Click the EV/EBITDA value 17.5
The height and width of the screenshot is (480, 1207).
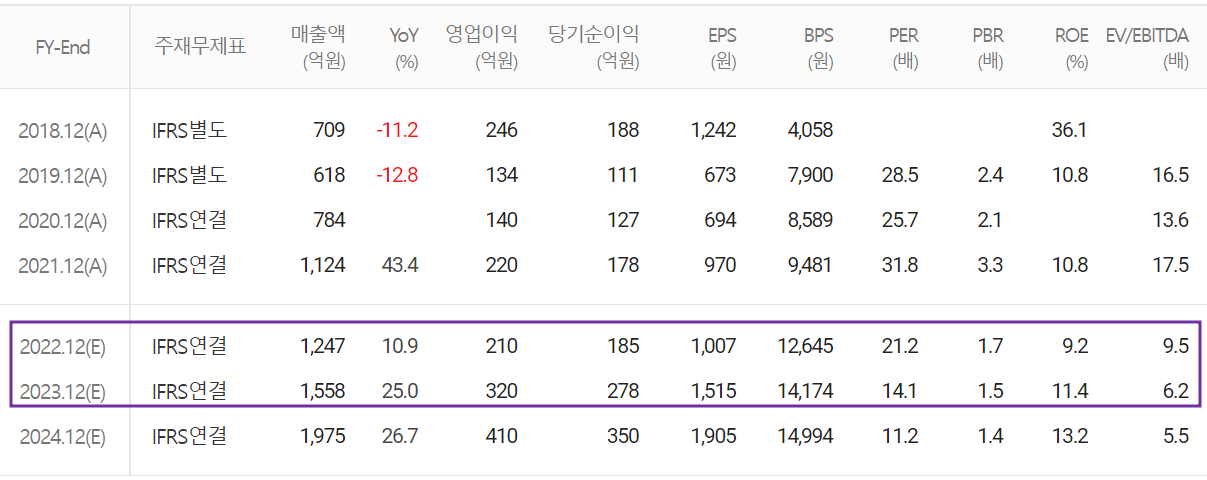1171,265
